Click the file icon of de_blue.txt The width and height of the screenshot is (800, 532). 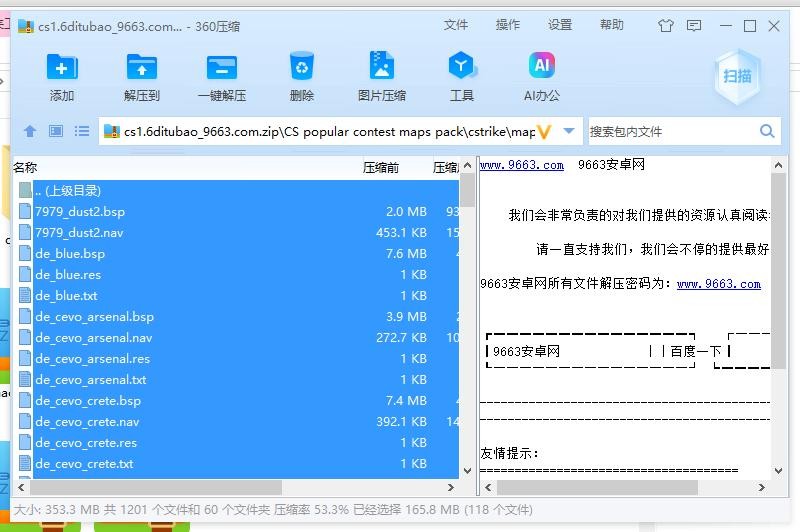25,295
